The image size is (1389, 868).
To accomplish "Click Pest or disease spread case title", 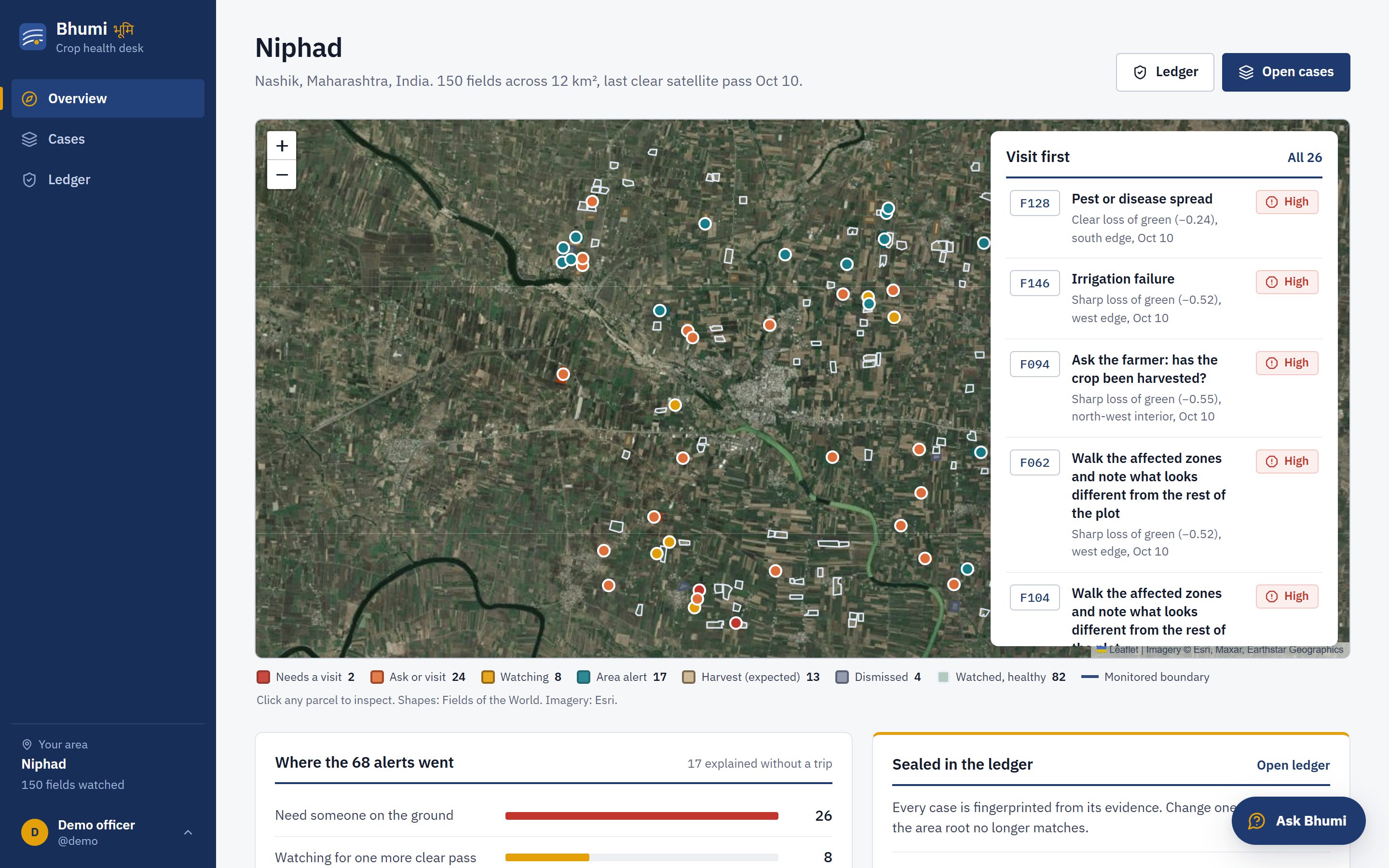I will [1142, 199].
